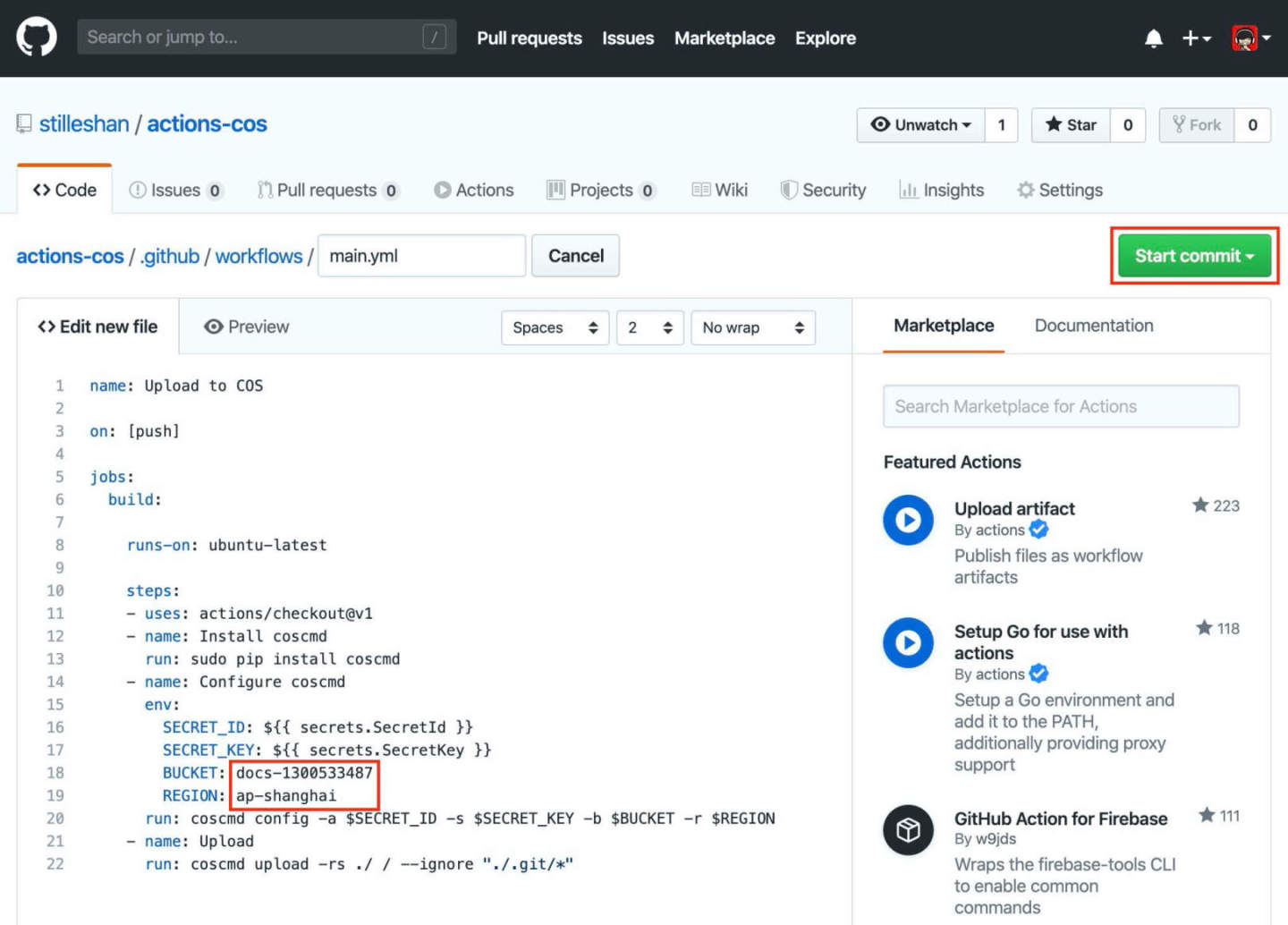This screenshot has height=925, width=1288.
Task: Click the 111 star rating
Action: point(1219,815)
